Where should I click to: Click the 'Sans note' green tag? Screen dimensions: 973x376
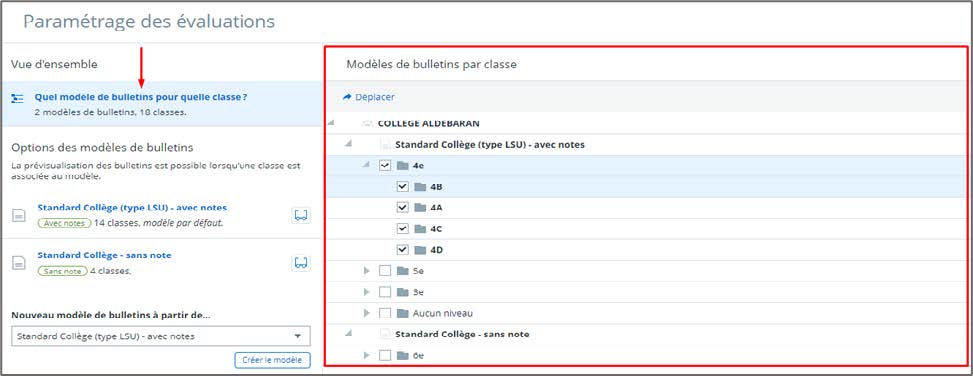62,271
